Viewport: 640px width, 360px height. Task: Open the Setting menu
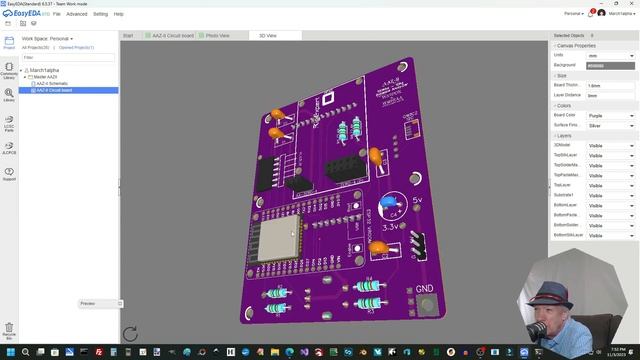100,14
